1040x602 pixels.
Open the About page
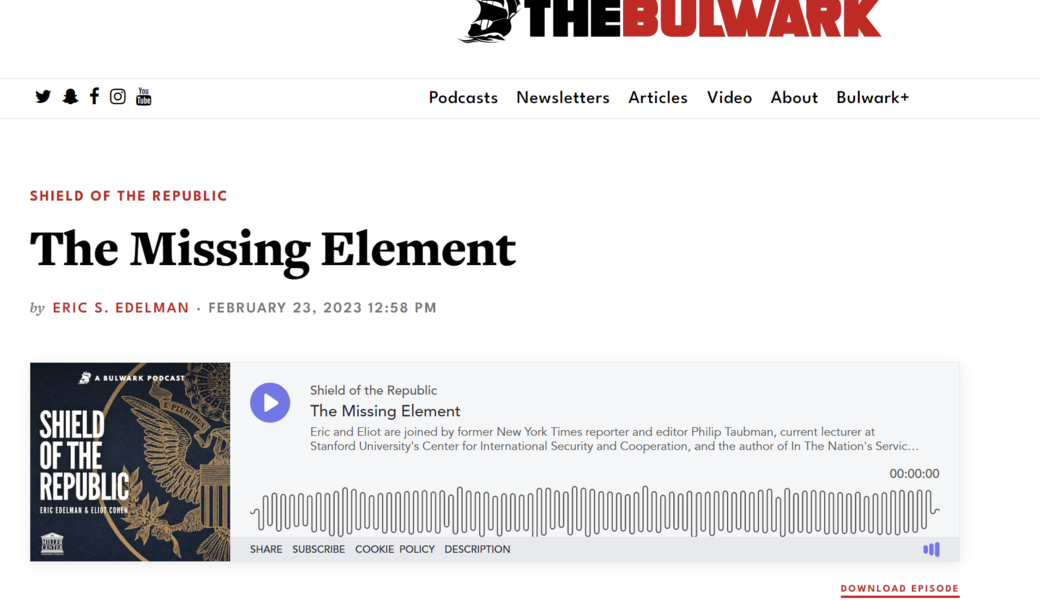(794, 98)
